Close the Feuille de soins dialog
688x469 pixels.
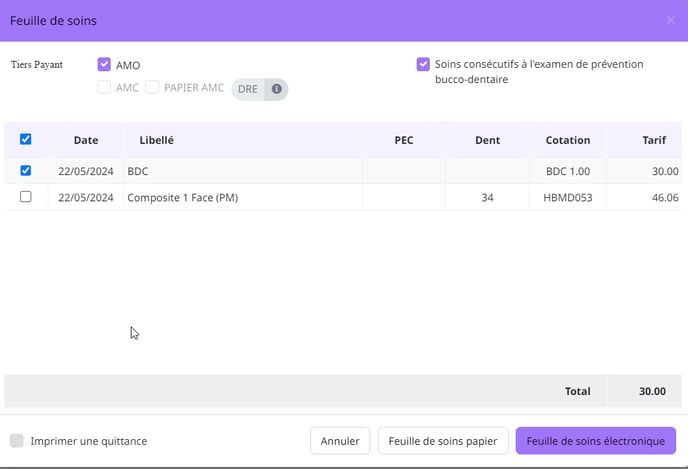(x=670, y=20)
